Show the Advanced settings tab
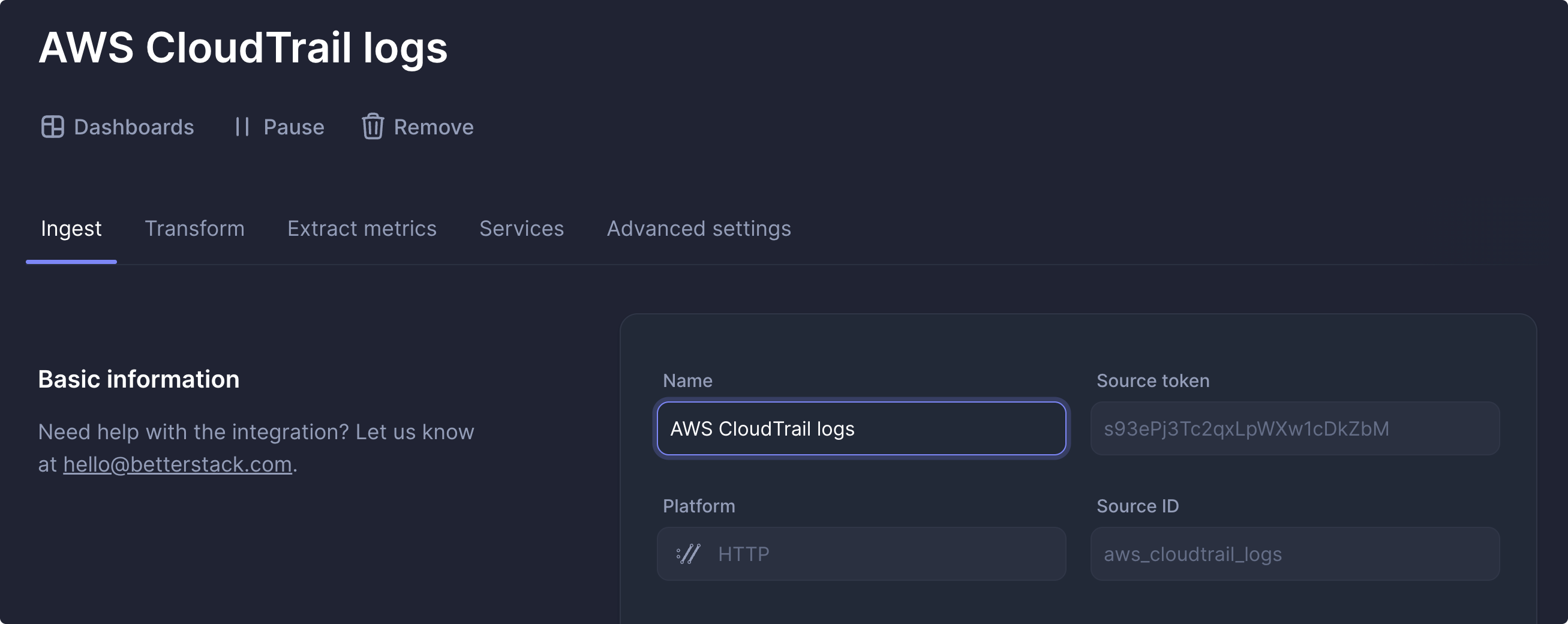This screenshot has height=624, width=1568. coord(699,228)
